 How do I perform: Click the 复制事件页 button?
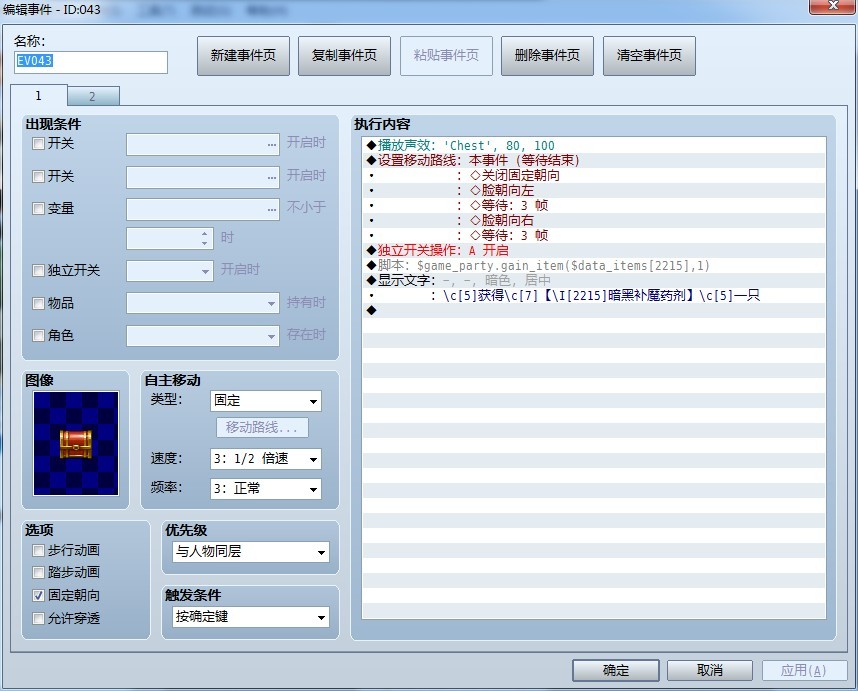(x=344, y=55)
